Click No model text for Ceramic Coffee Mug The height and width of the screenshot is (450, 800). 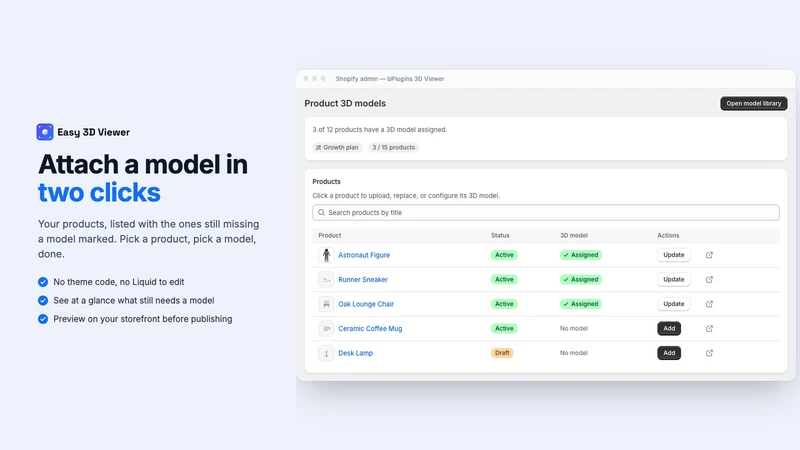tap(573, 329)
